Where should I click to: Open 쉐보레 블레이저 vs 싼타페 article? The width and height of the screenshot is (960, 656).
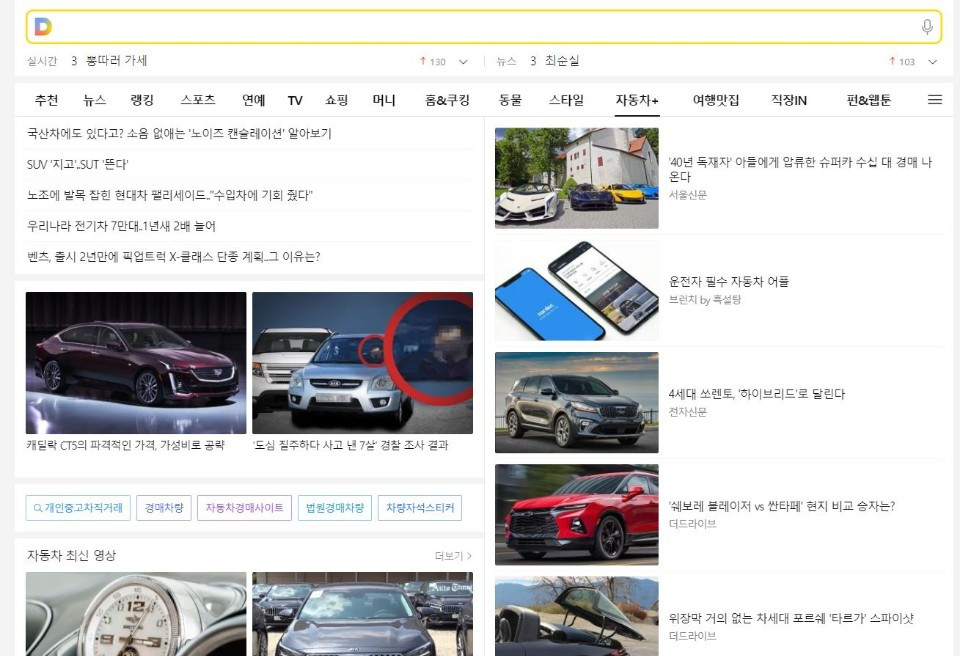click(782, 506)
